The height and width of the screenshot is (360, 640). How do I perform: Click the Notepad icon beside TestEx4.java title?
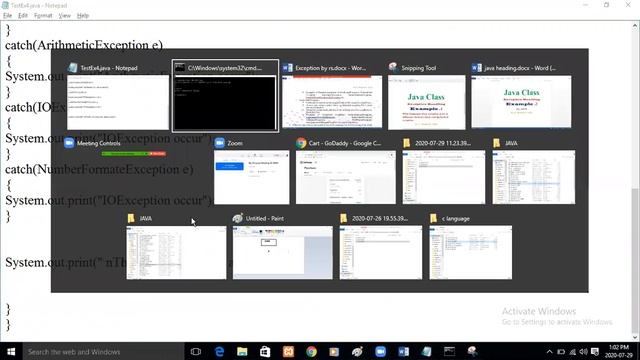click(x=73, y=68)
